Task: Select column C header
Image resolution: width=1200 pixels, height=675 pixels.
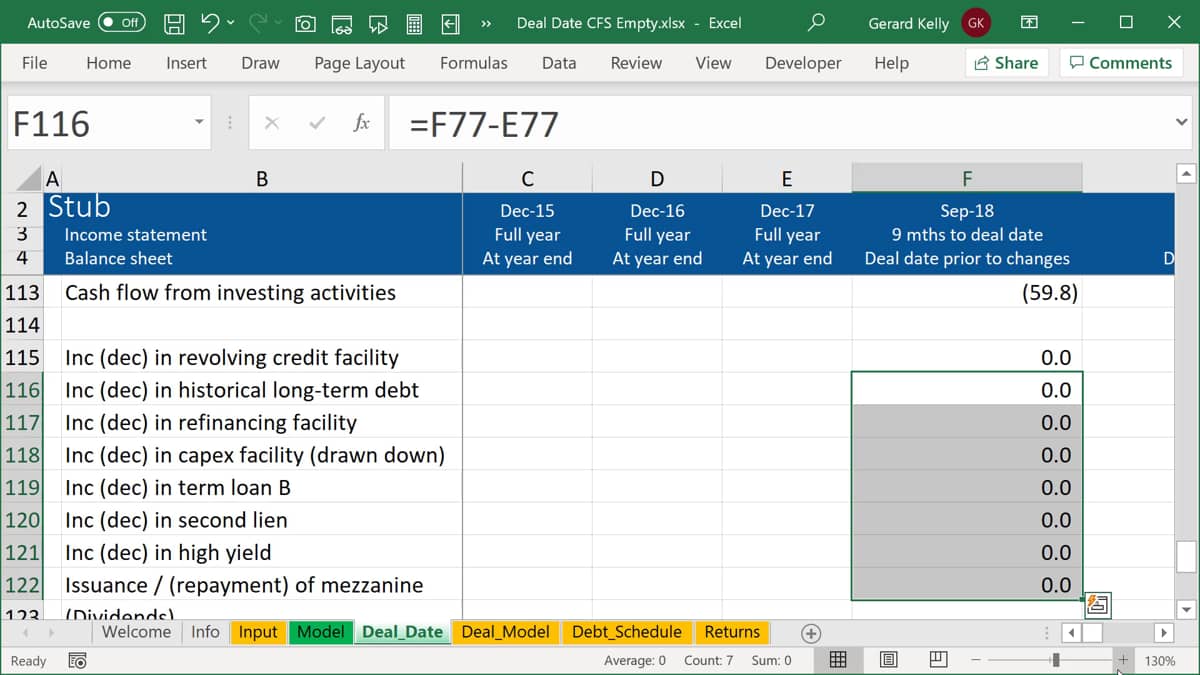Action: tap(527, 179)
